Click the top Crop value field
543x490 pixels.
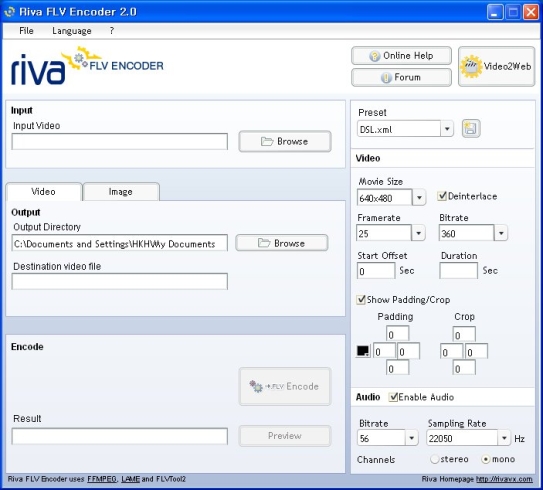pyautogui.click(x=464, y=334)
